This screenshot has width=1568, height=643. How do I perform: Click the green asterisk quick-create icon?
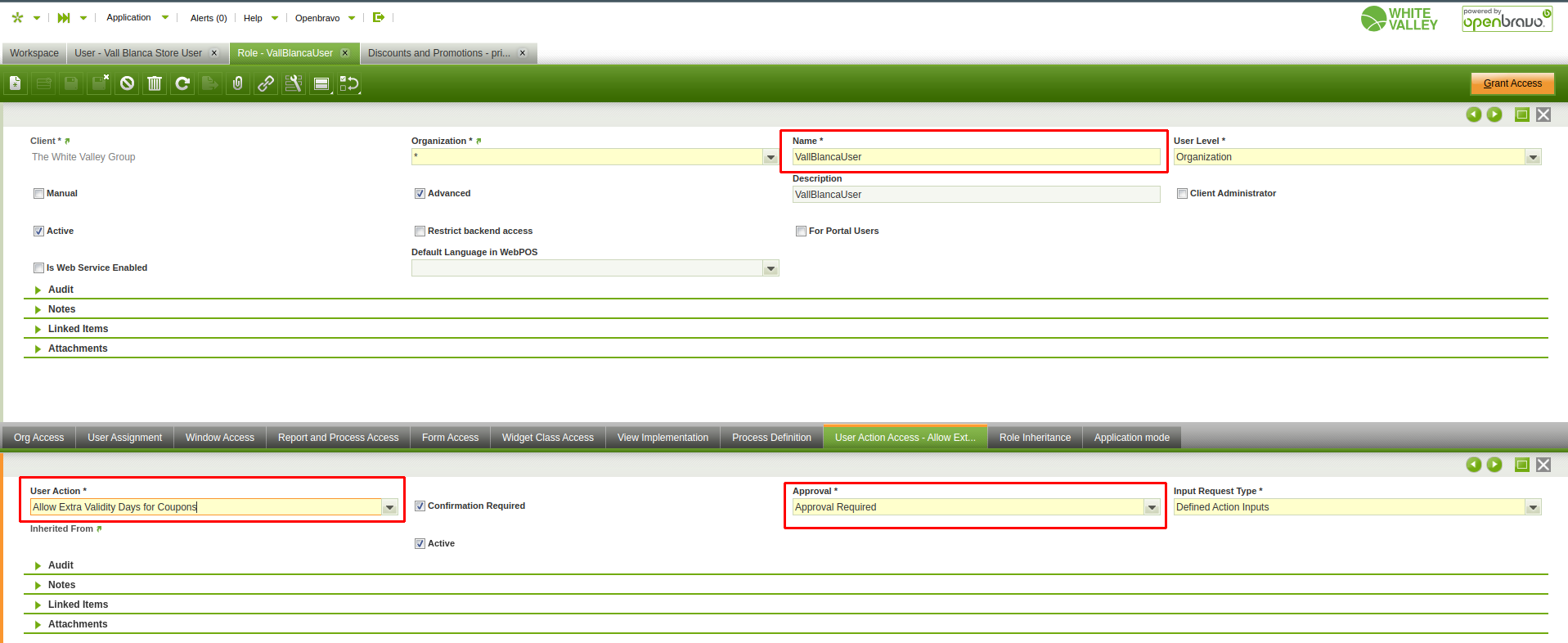click(x=17, y=17)
